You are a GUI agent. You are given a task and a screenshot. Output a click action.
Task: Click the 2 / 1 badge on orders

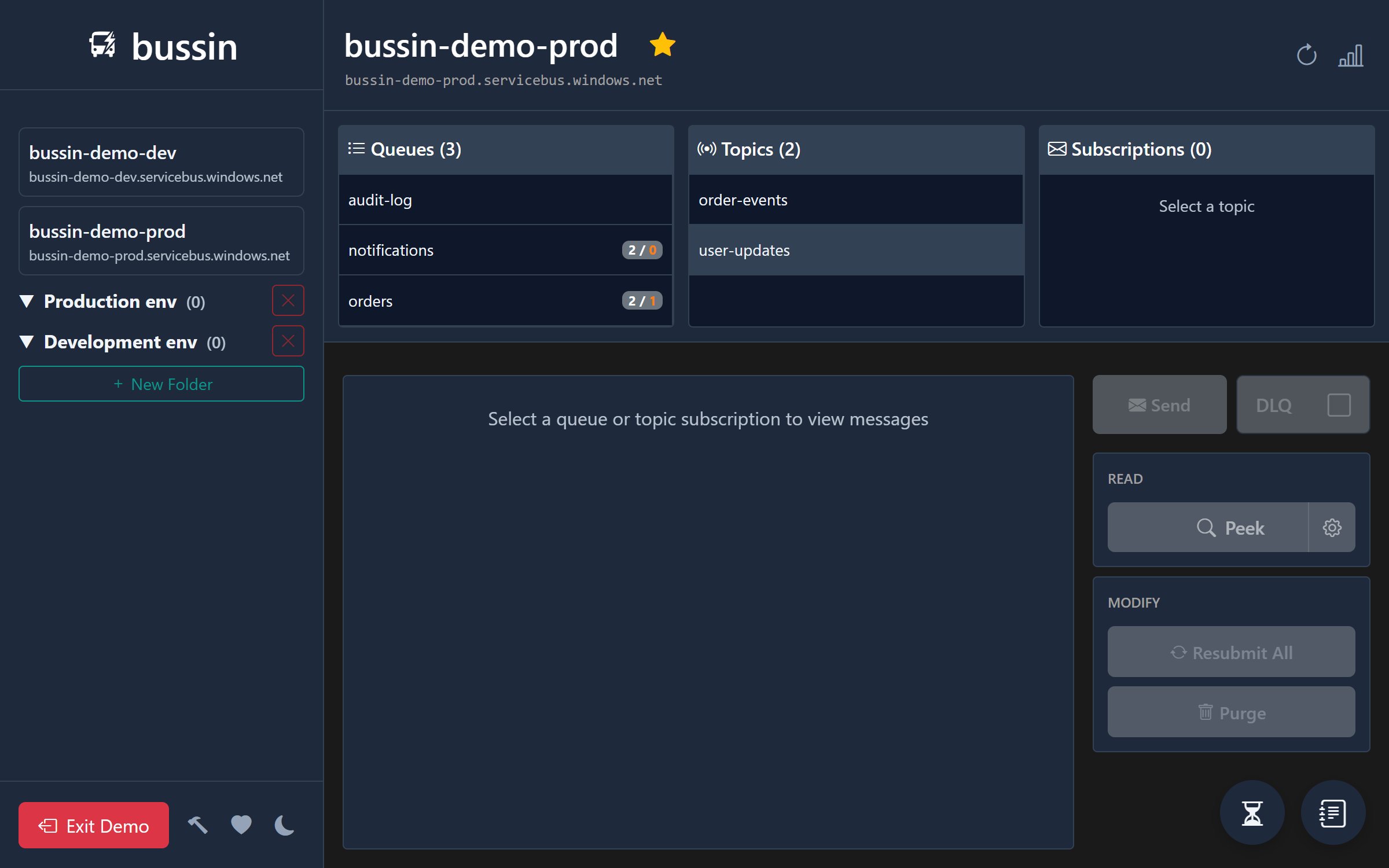(x=642, y=300)
